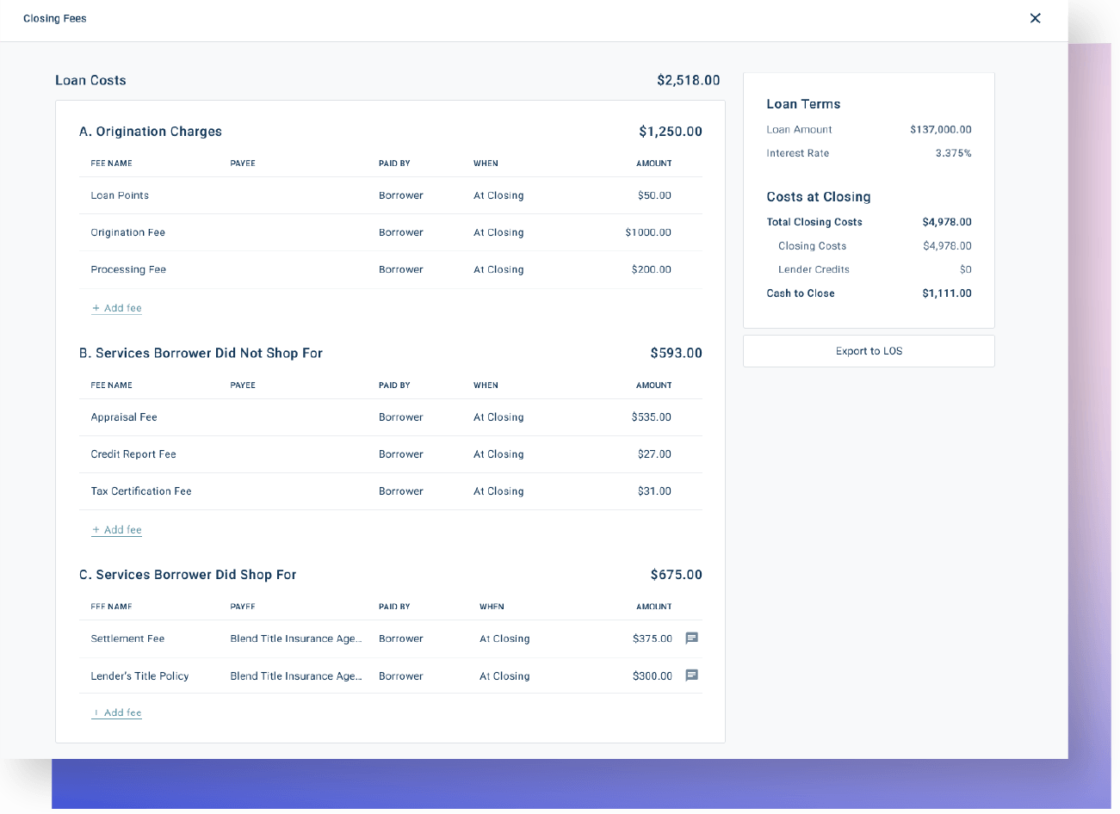Image resolution: width=1120 pixels, height=814 pixels.
Task: Close the Closing Fees dialog
Action: click(1035, 18)
